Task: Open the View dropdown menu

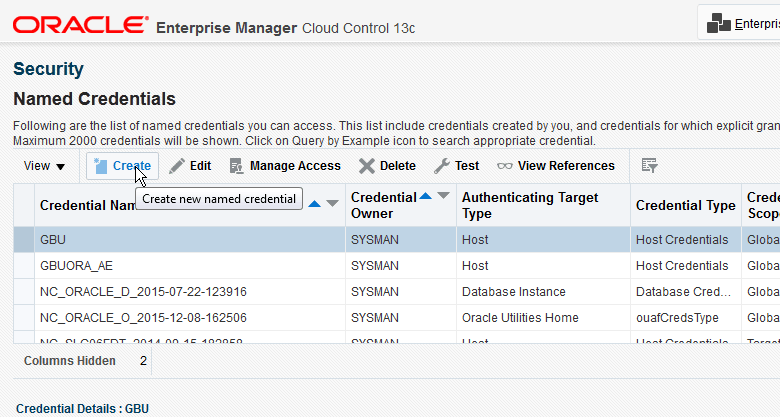Action: pos(44,166)
